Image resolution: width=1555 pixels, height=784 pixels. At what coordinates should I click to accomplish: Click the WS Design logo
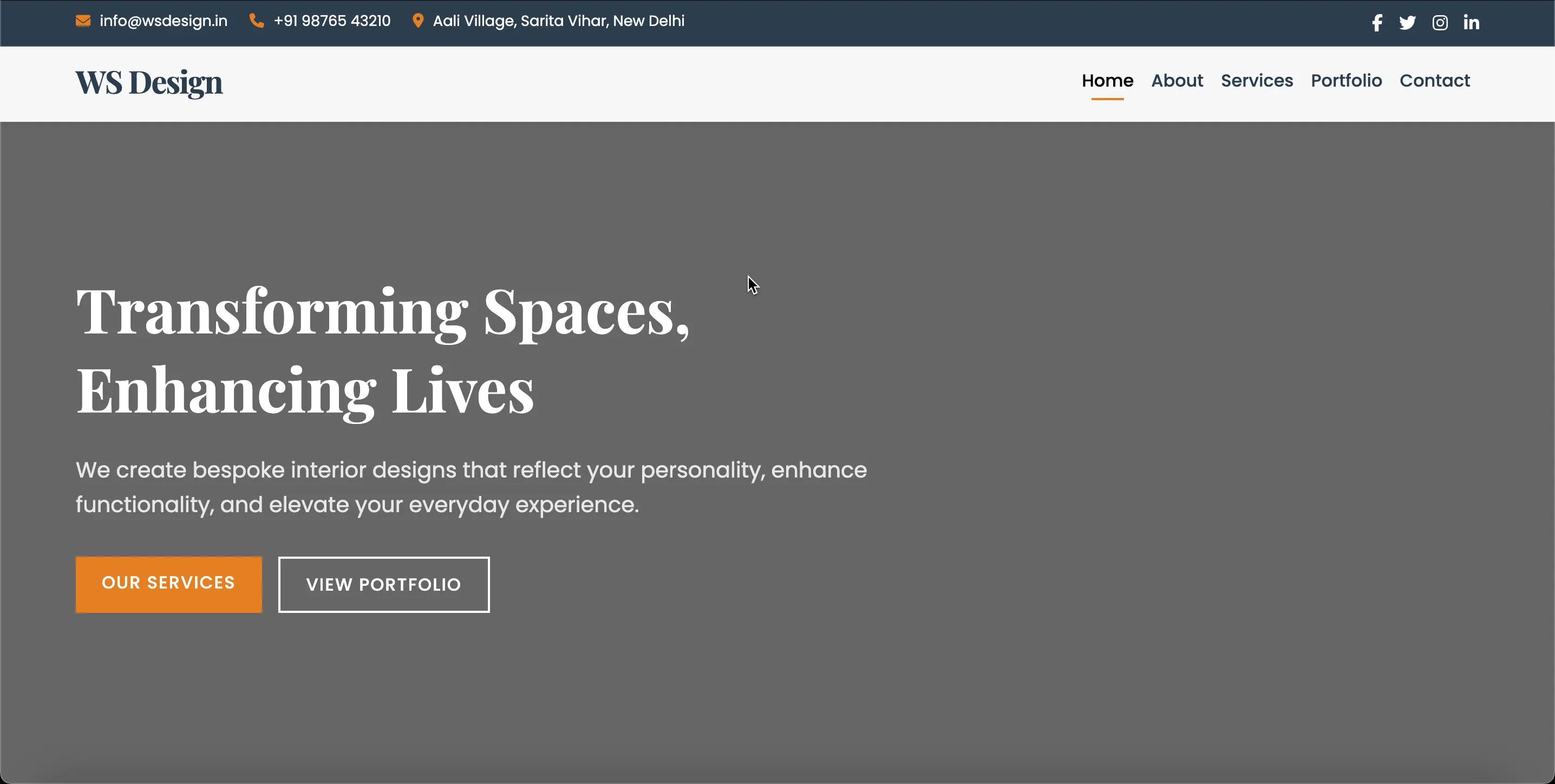(x=149, y=83)
